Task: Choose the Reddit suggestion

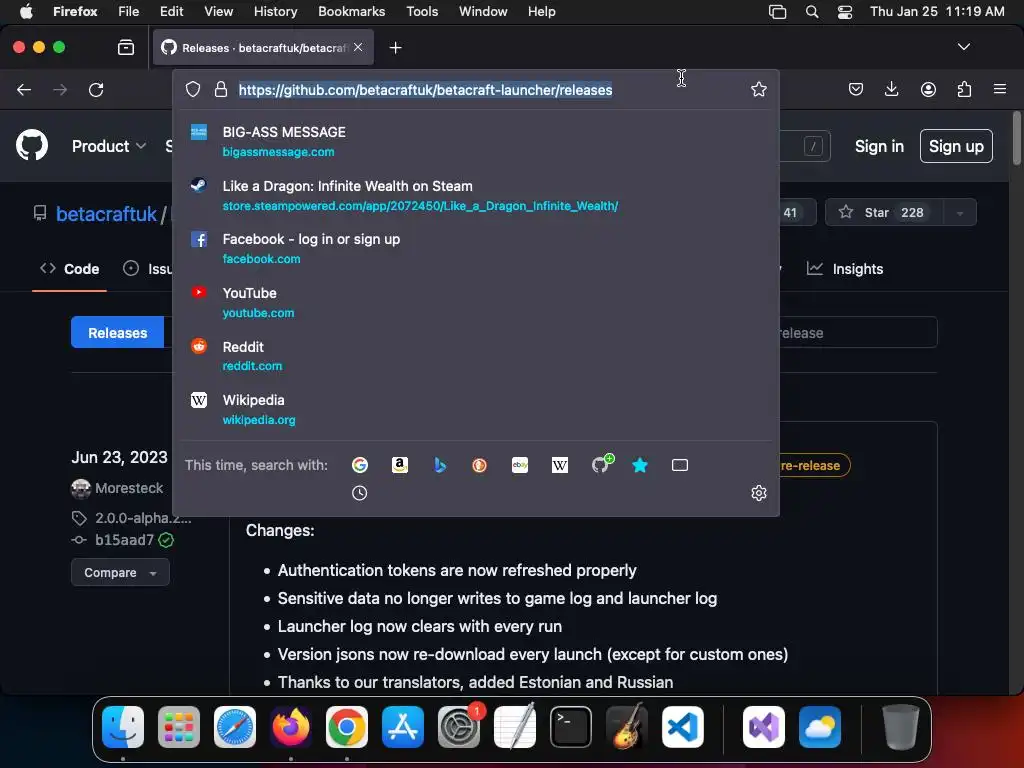Action: (476, 356)
